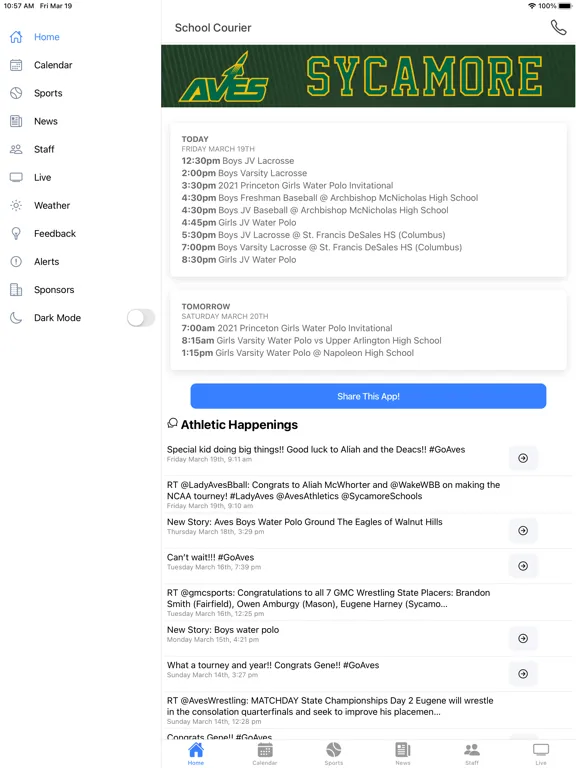Switch to Staff tab in bottom bar
Image resolution: width=576 pixels, height=768 pixels.
pos(472,753)
